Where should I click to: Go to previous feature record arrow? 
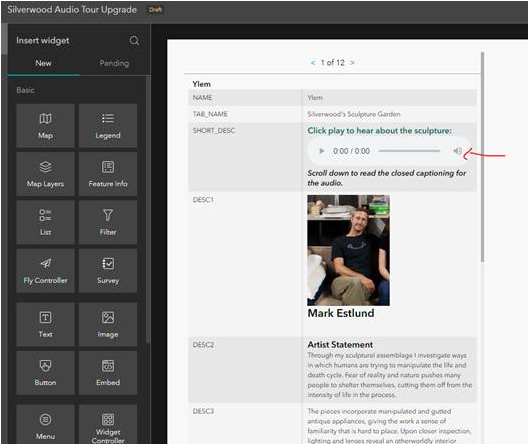tap(313, 63)
